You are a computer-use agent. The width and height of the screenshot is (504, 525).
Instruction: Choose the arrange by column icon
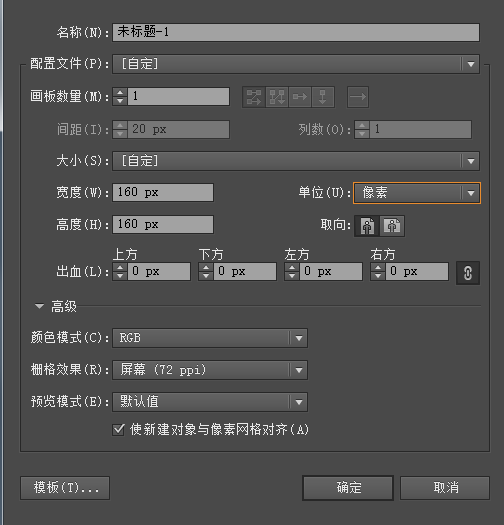[323, 97]
